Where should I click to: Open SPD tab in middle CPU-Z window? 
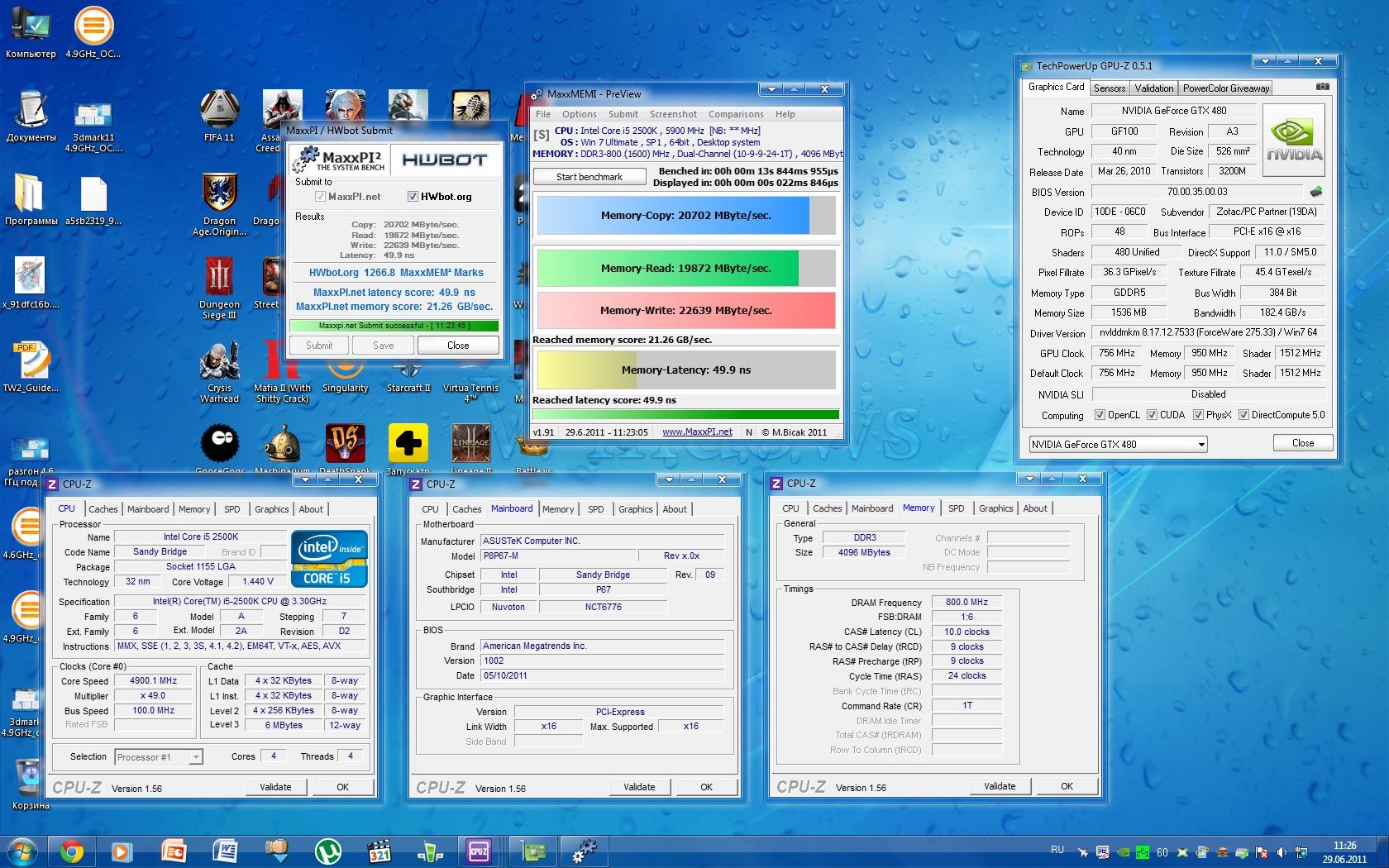point(596,509)
